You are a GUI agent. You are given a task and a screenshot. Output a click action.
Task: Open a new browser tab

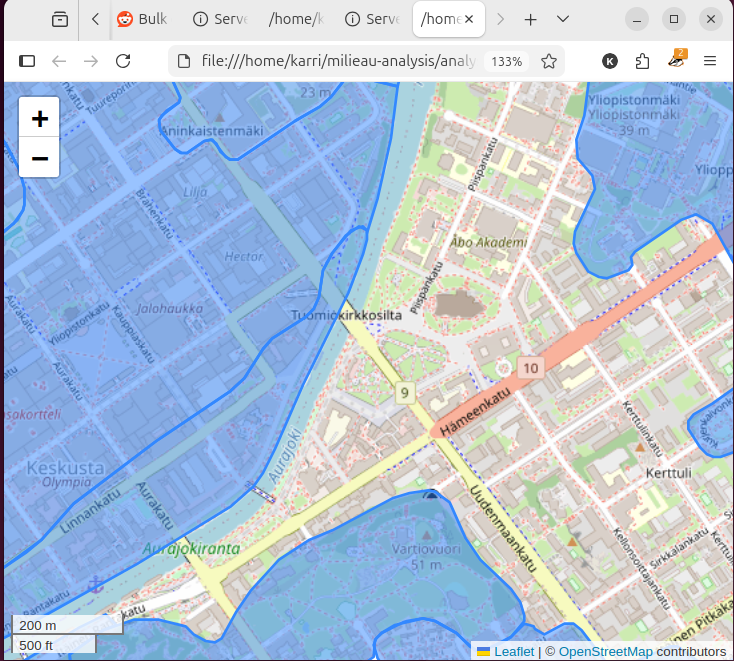(x=531, y=19)
